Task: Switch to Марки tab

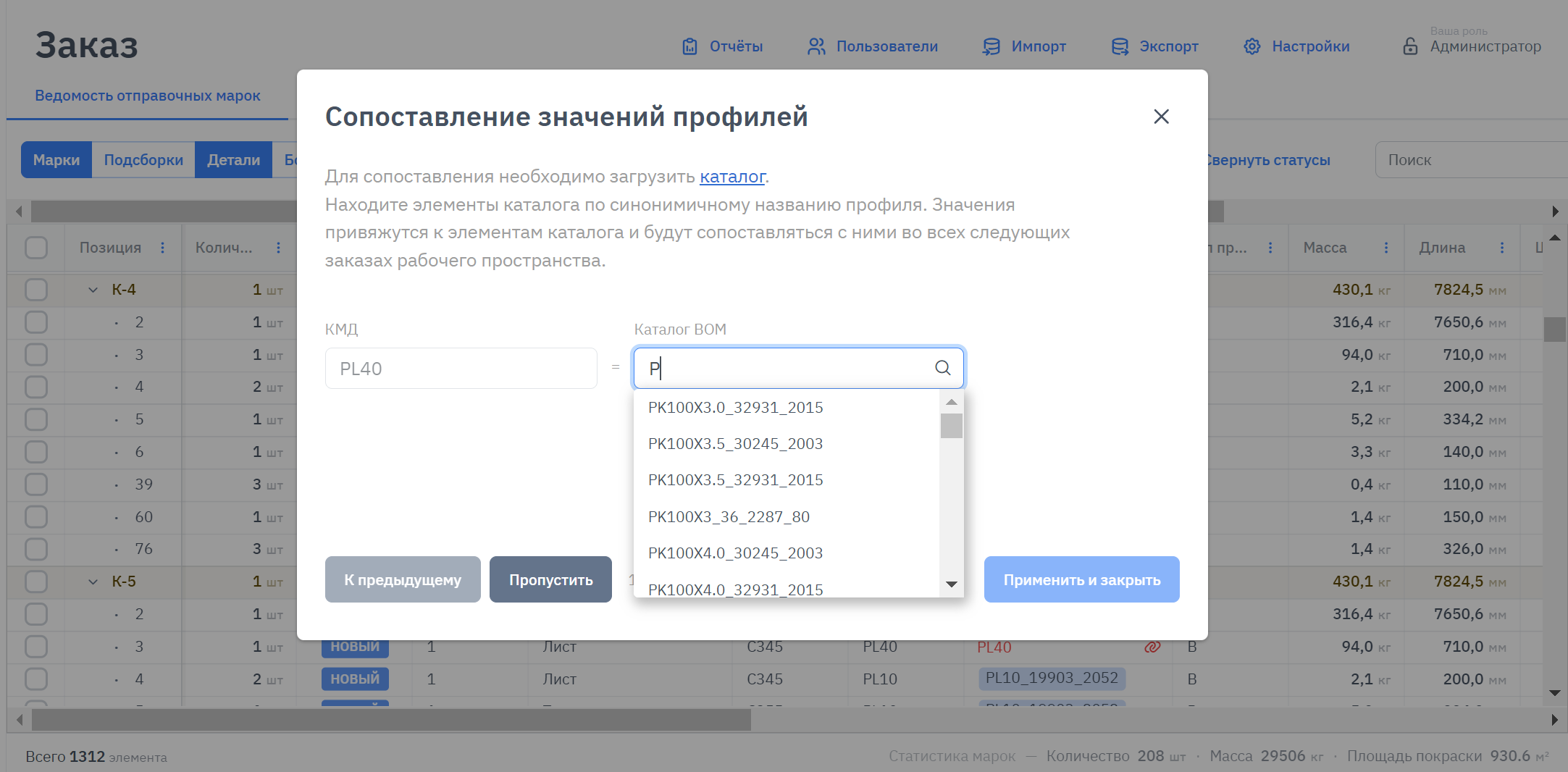Action: pyautogui.click(x=56, y=160)
